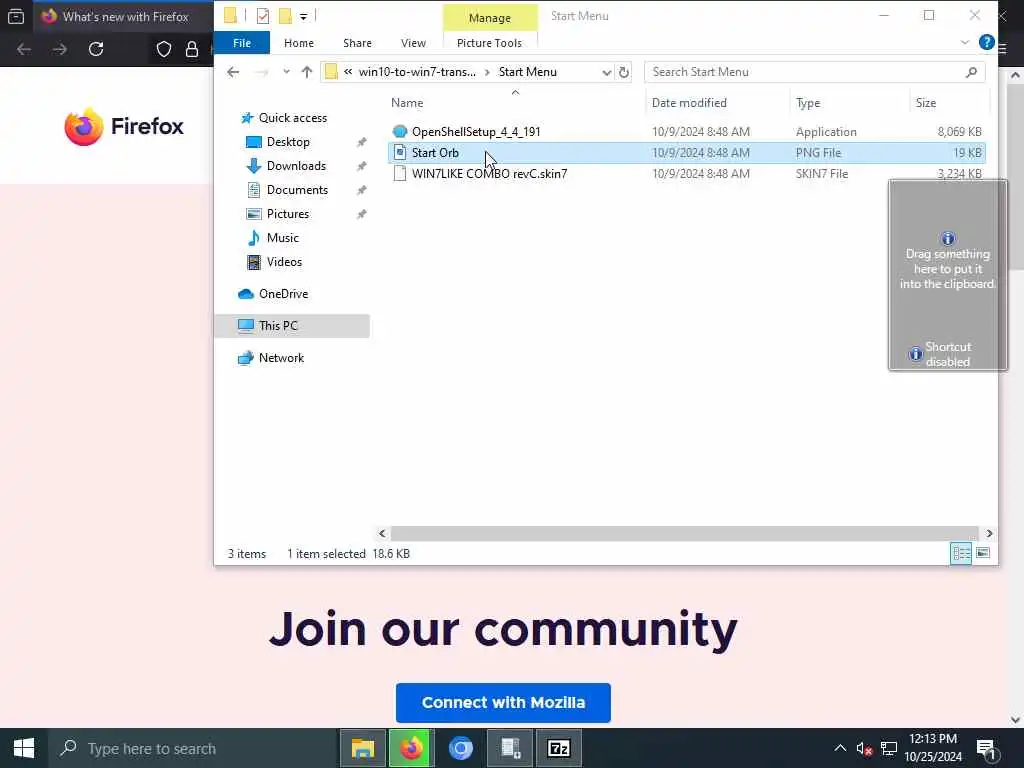
Task: Switch to the Home ribbon tab
Action: [x=298, y=43]
